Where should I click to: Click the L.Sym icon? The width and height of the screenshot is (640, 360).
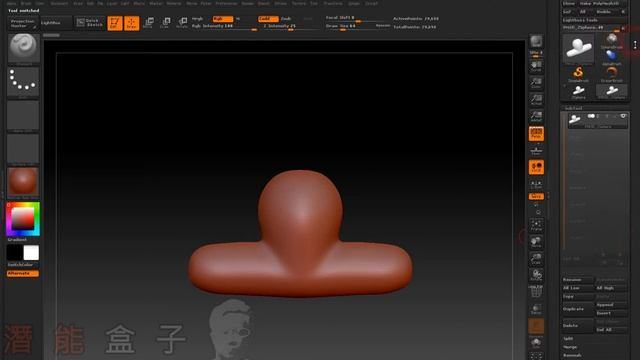[x=536, y=184]
